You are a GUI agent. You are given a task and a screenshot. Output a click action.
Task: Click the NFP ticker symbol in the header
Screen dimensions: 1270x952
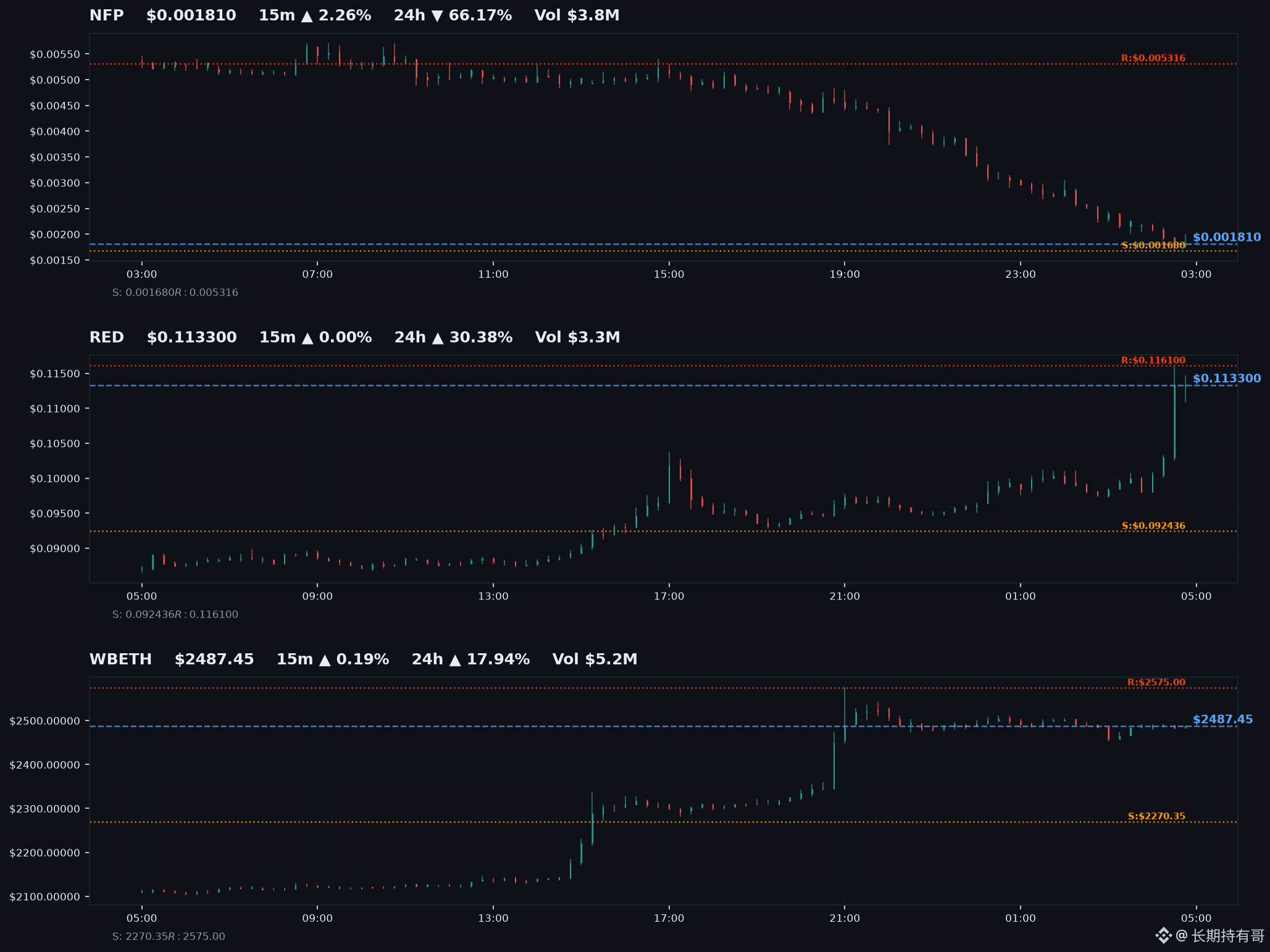coord(106,15)
